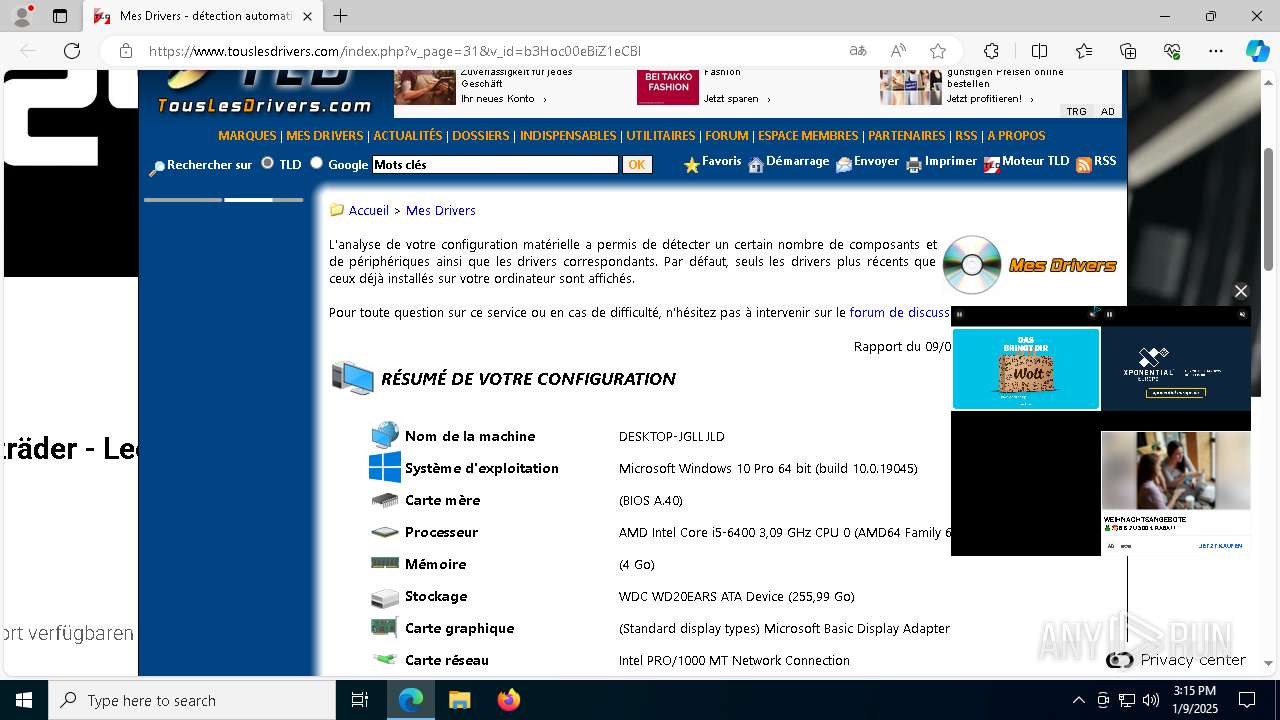The width and height of the screenshot is (1280, 720).
Task: Select the TLD search radio button
Action: pyautogui.click(x=267, y=163)
